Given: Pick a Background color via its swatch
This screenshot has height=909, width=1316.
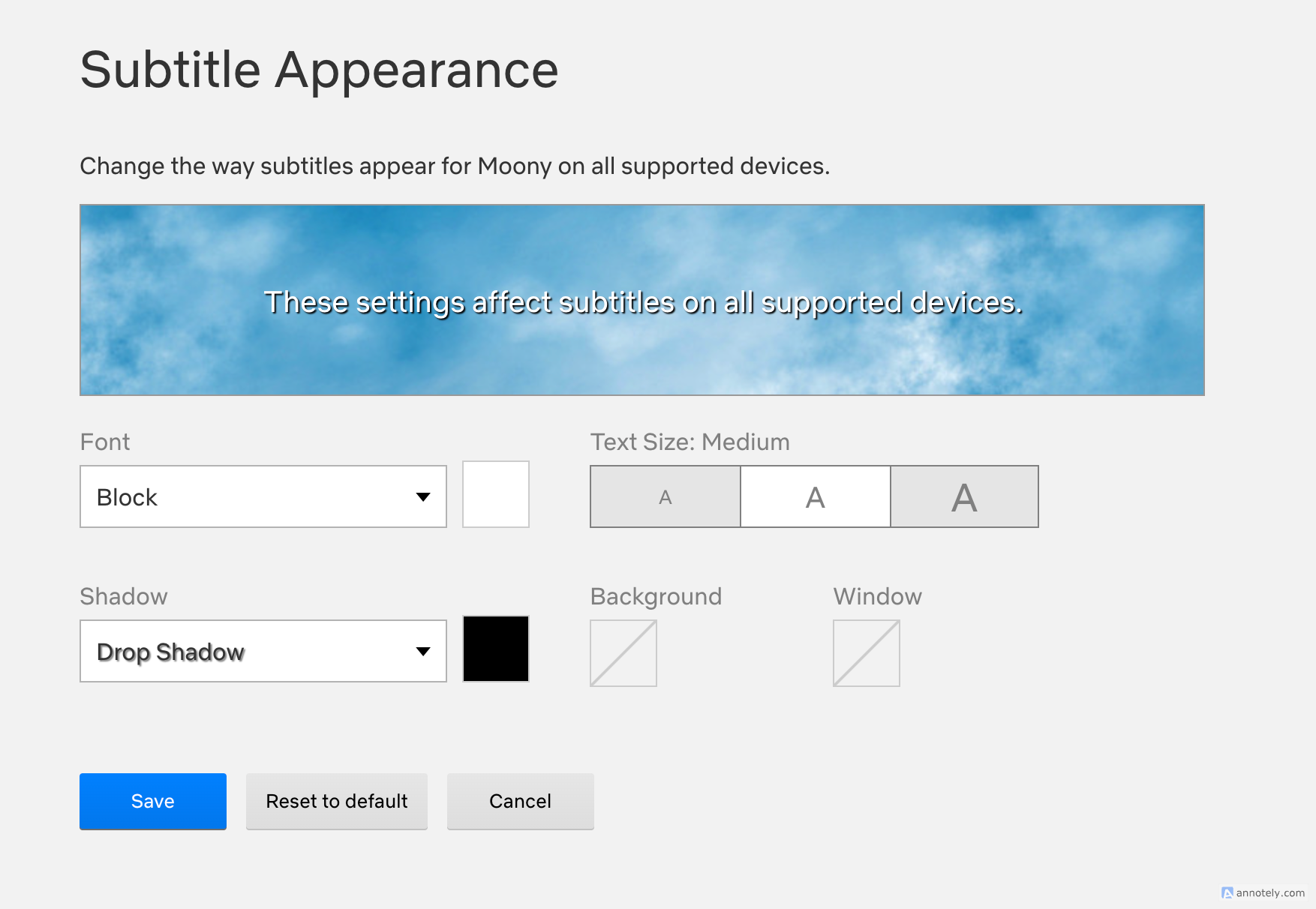Looking at the screenshot, I should pos(623,653).
